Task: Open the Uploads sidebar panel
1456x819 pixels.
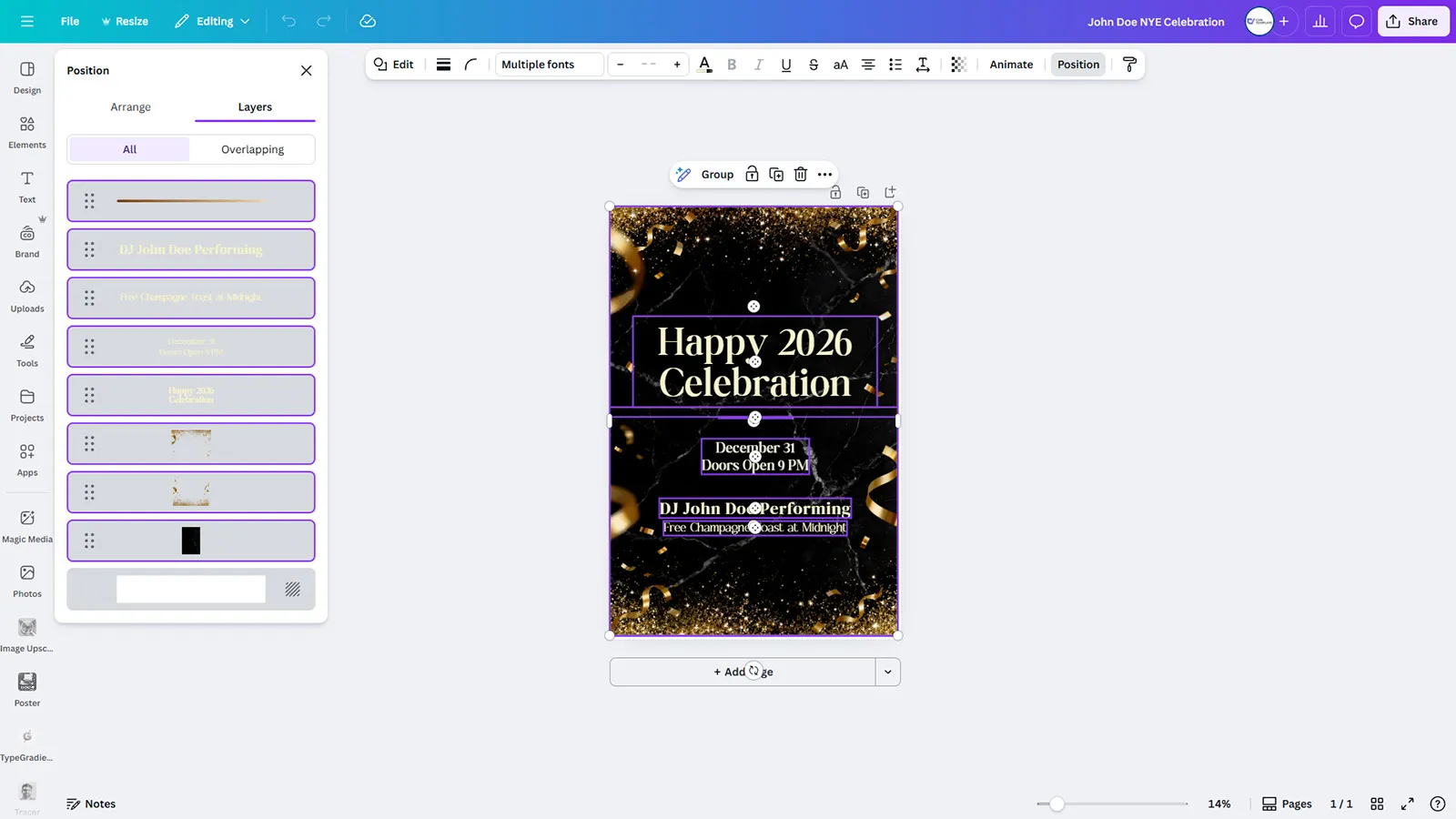Action: coord(27,296)
